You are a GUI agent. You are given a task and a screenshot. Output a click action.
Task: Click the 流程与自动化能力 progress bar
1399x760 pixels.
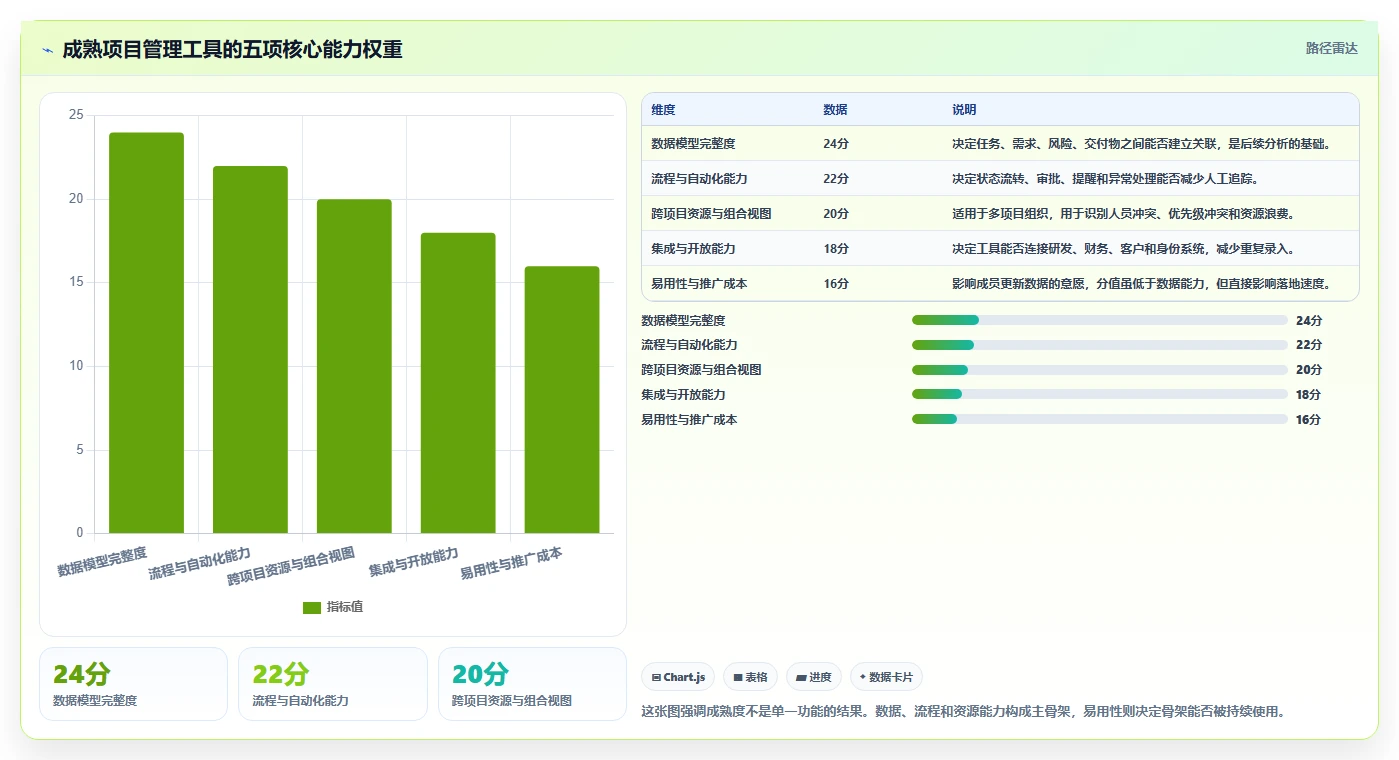pos(1099,345)
